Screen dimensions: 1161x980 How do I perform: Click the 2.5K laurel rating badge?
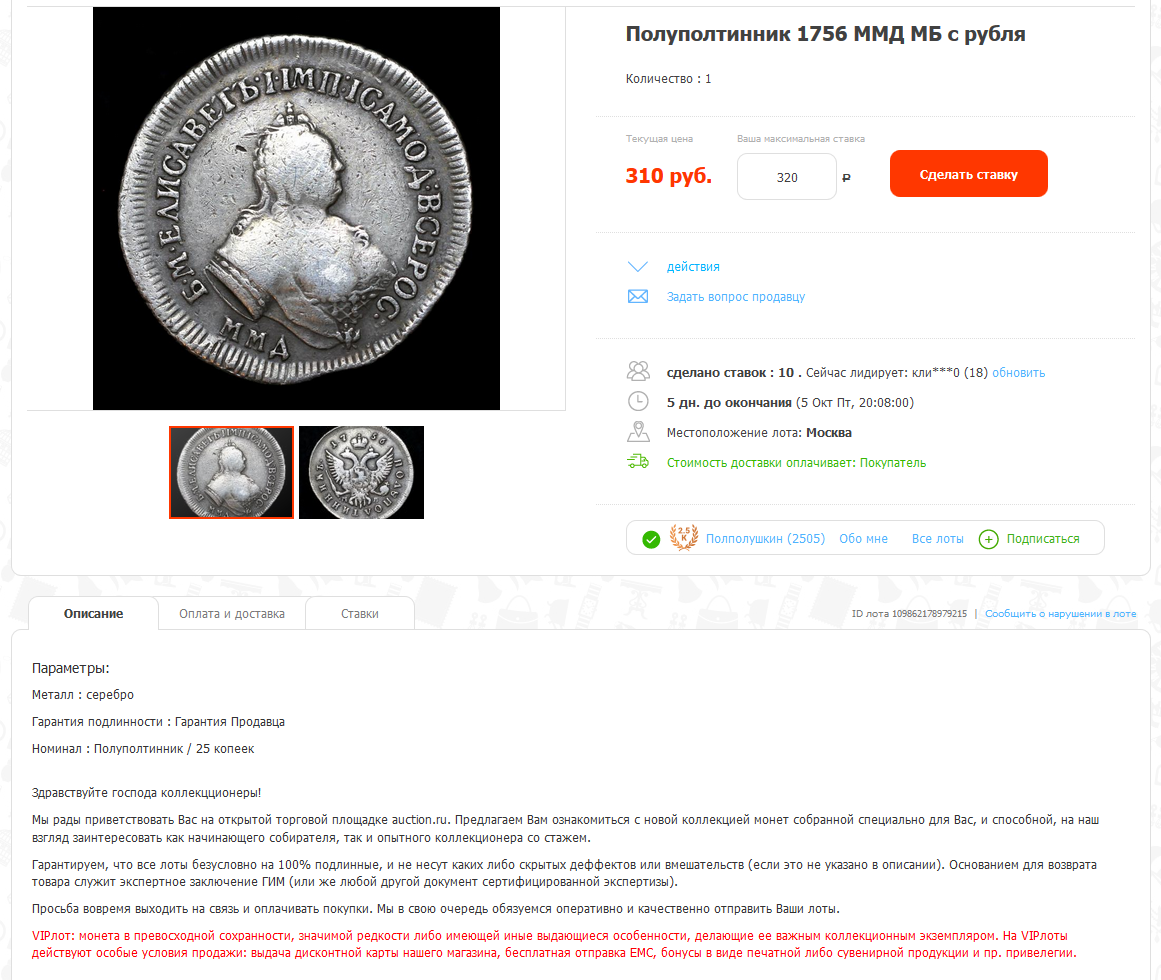click(683, 537)
